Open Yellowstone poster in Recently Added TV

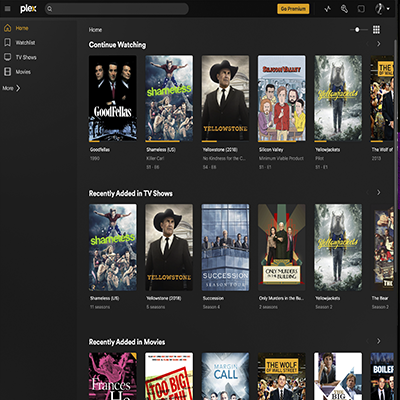(169, 247)
